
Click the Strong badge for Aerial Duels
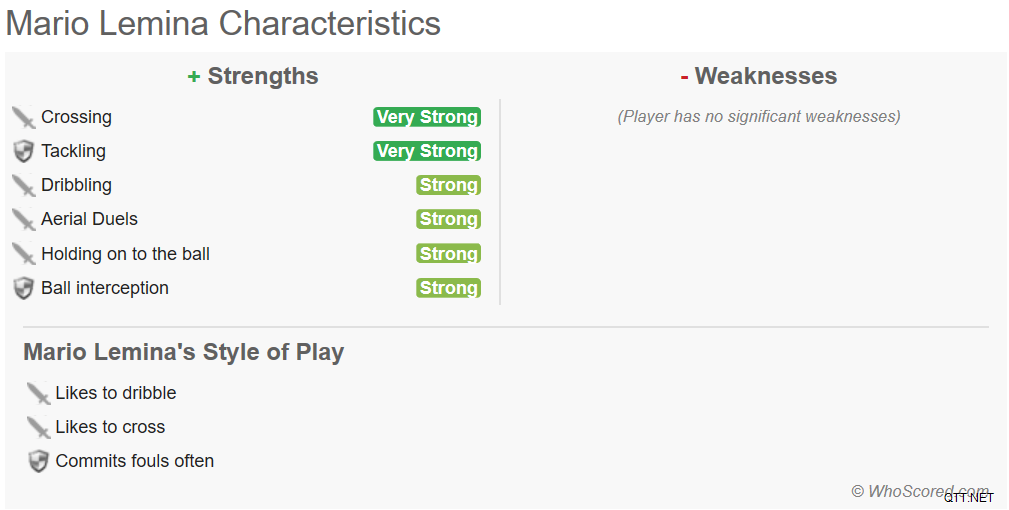tap(449, 219)
